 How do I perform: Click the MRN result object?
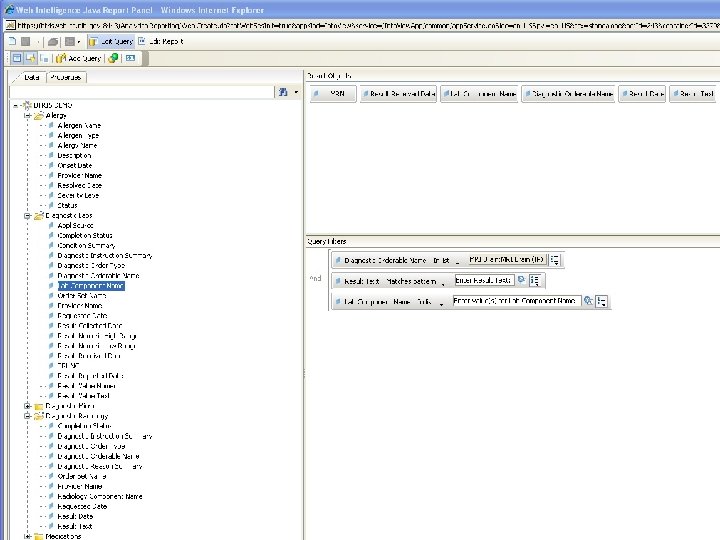click(333, 94)
